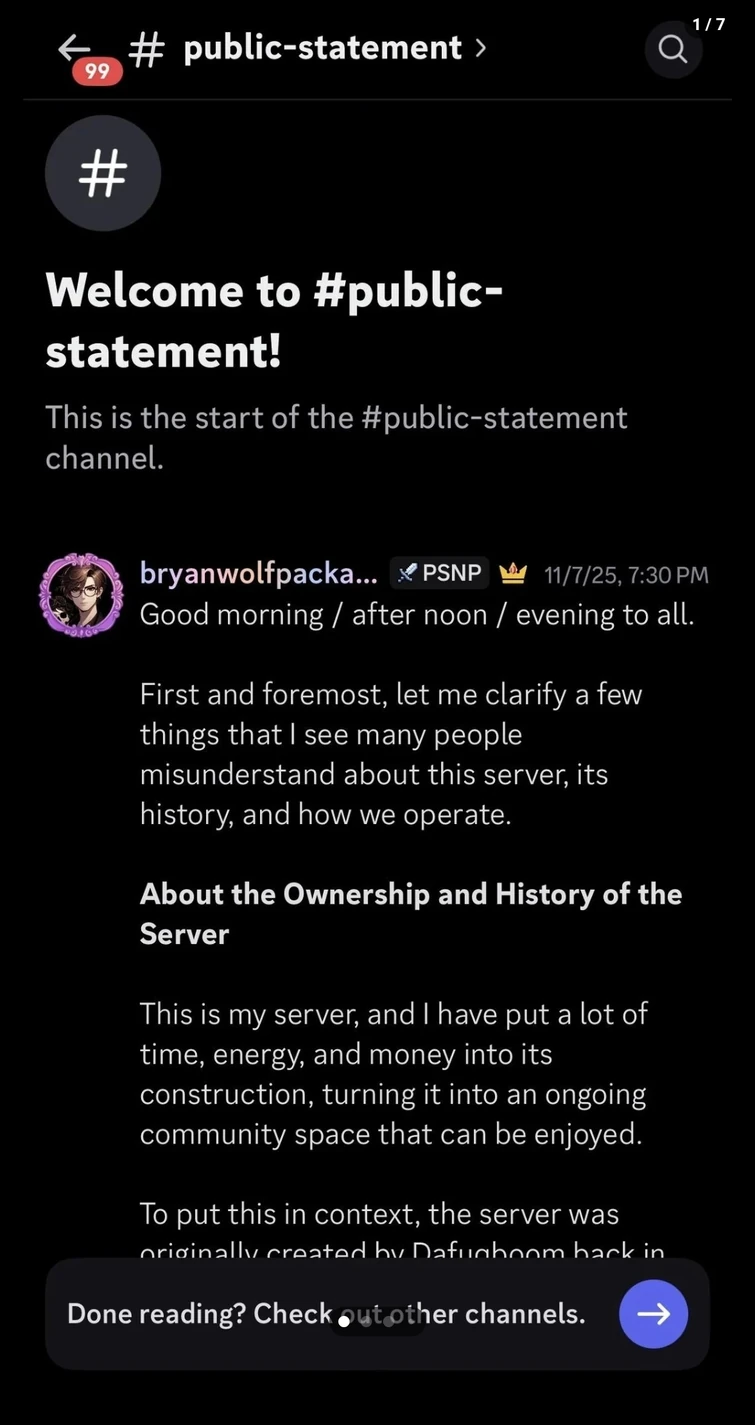
Task: Select the first page indicator dot
Action: coord(344,1321)
